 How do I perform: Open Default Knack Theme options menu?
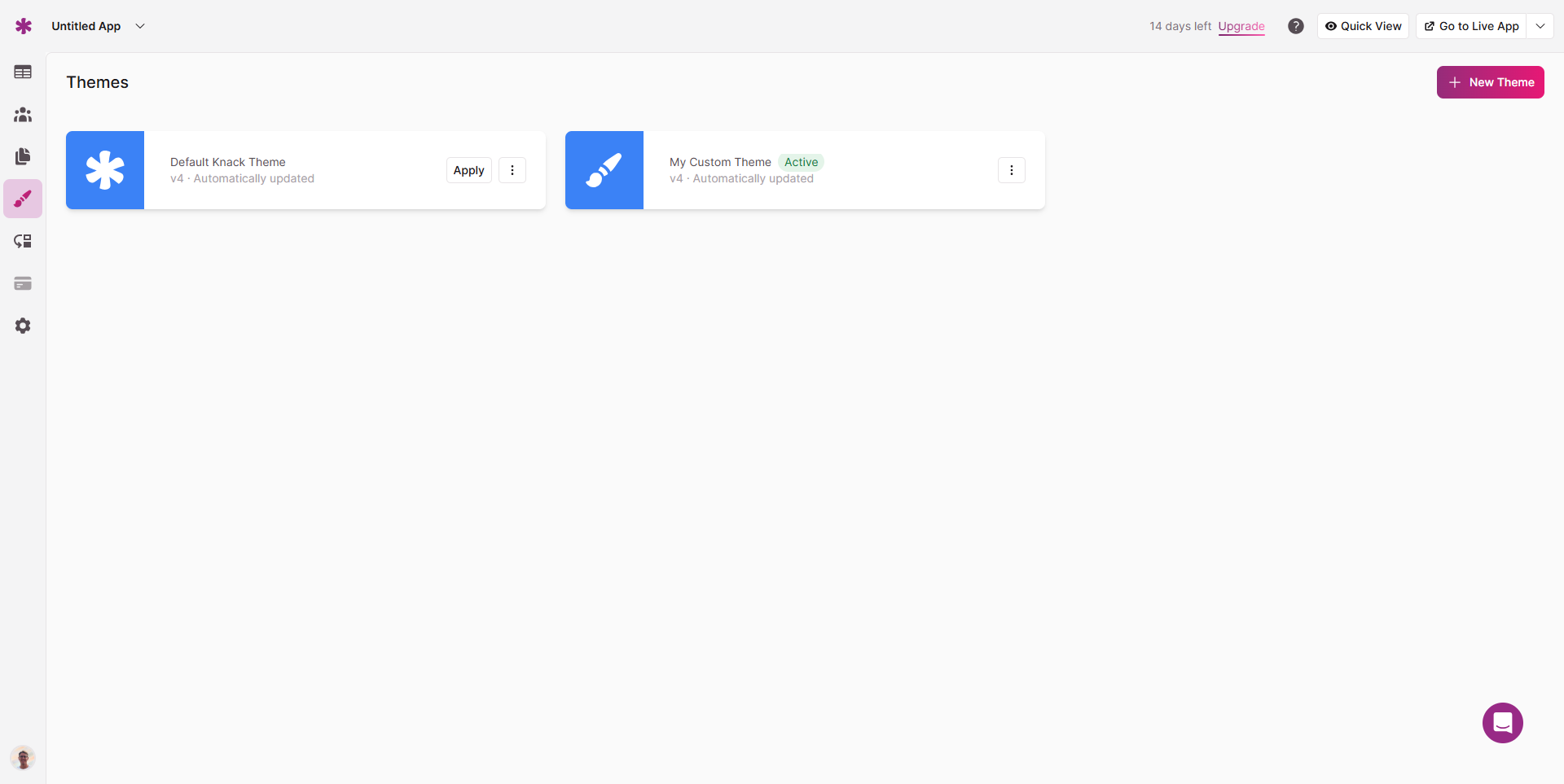[512, 170]
